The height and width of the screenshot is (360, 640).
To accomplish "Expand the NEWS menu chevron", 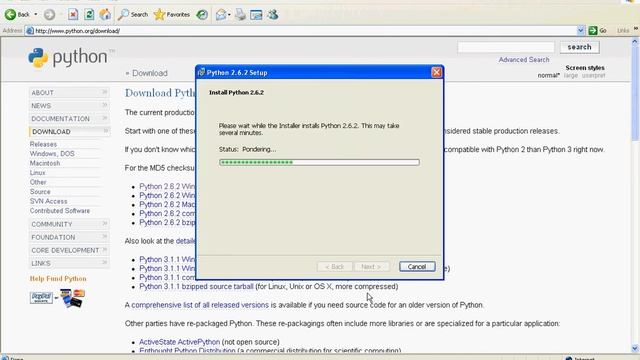I will [104, 105].
